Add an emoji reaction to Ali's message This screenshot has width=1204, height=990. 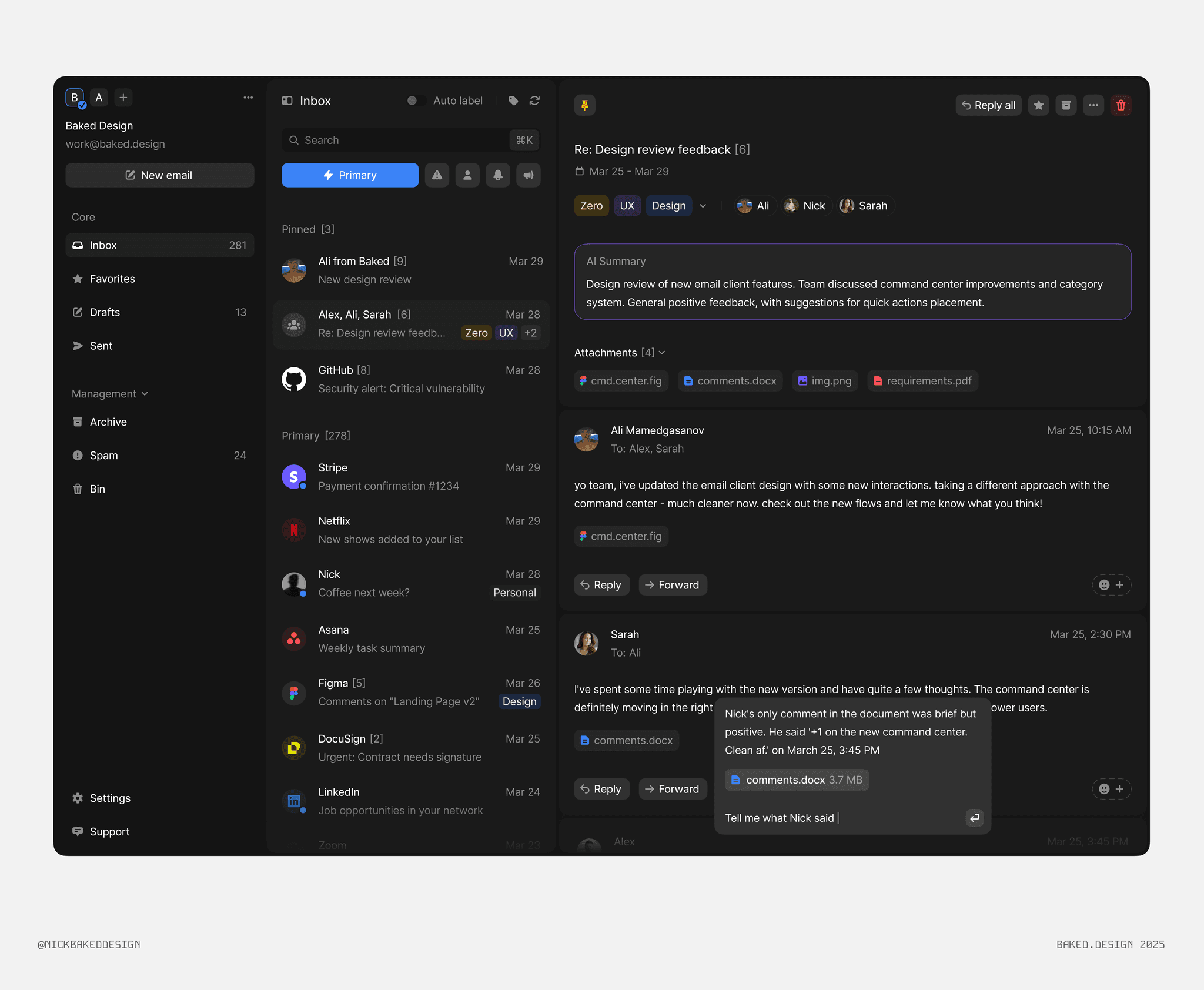tap(1111, 585)
